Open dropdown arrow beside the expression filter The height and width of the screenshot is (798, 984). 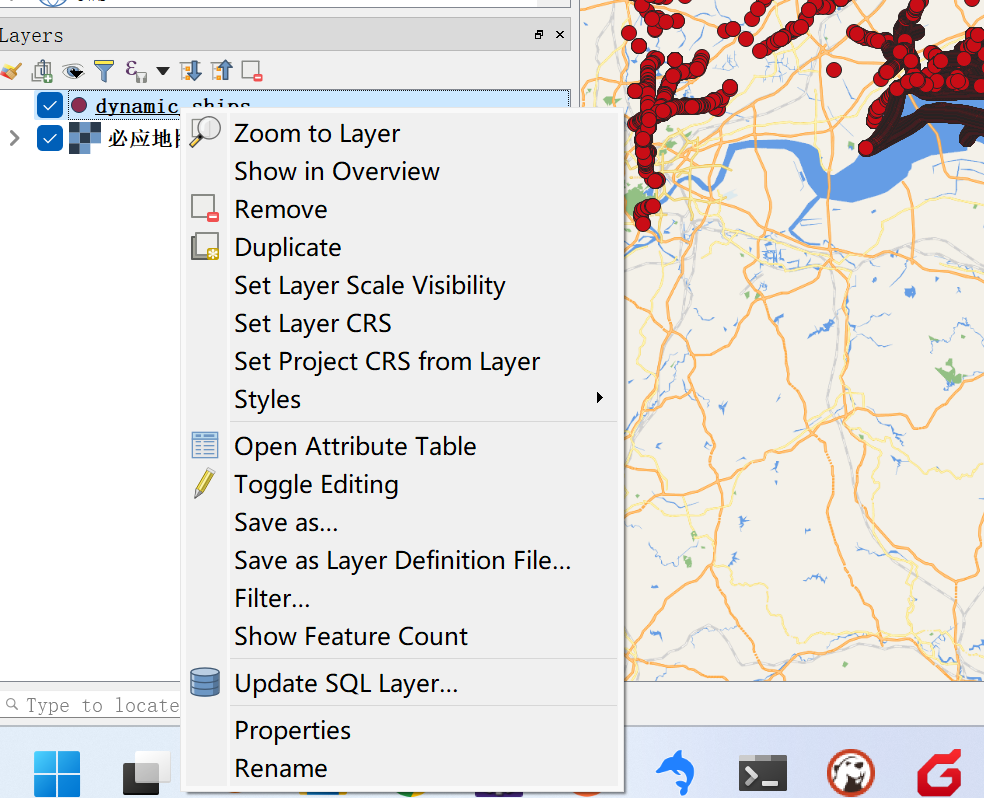pos(163,71)
